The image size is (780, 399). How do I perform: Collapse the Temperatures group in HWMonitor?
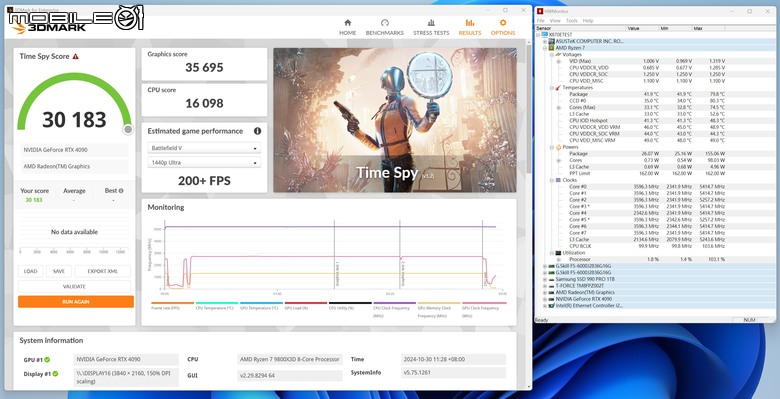tap(552, 88)
